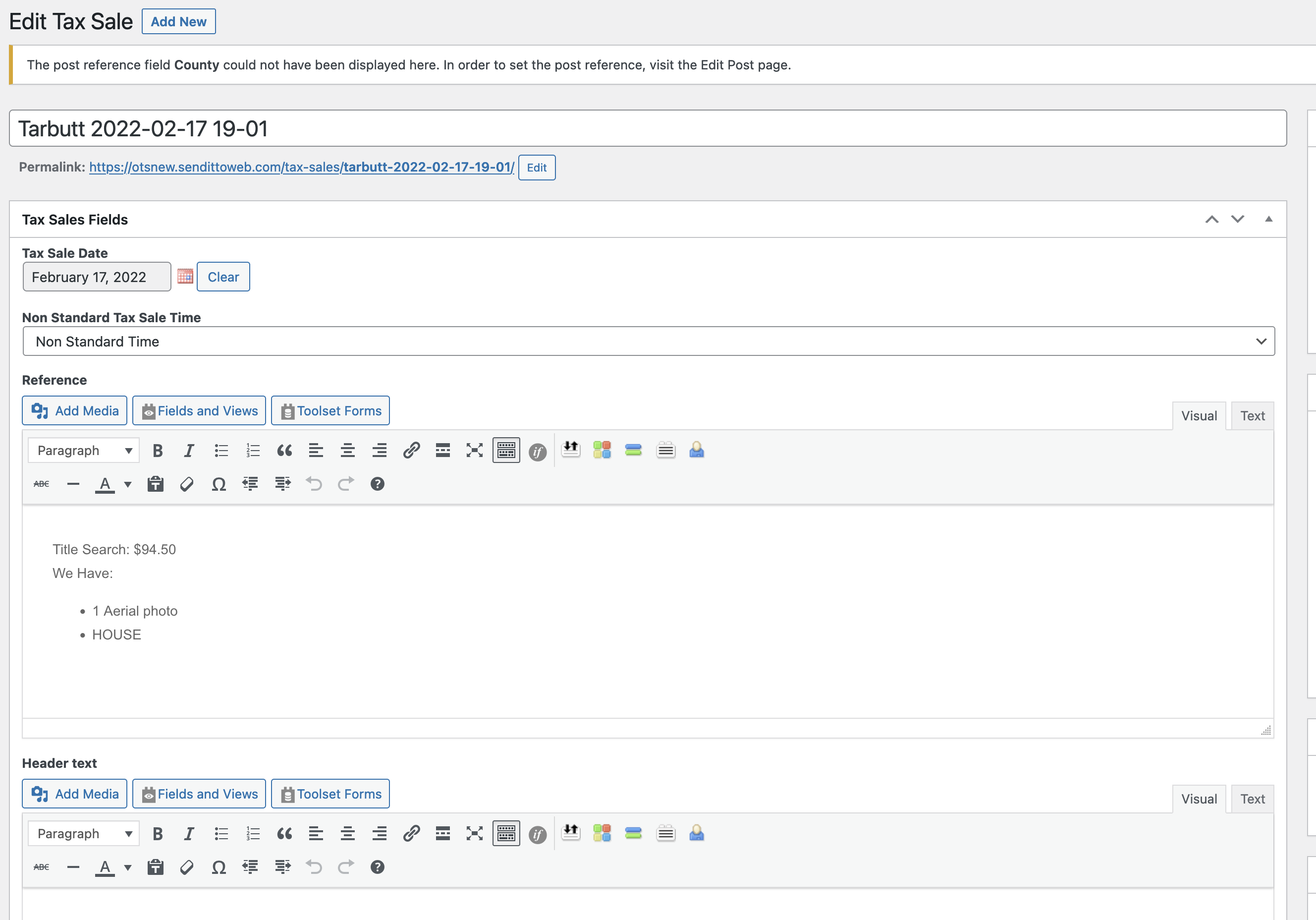This screenshot has height=920, width=1316.
Task: Click the Tax Sale Date input field
Action: point(97,277)
